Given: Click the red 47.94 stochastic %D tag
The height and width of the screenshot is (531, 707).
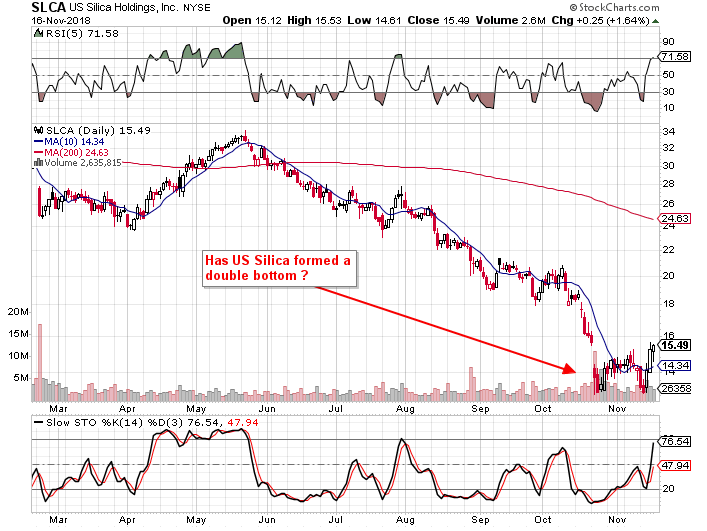Looking at the screenshot, I should pos(675,465).
